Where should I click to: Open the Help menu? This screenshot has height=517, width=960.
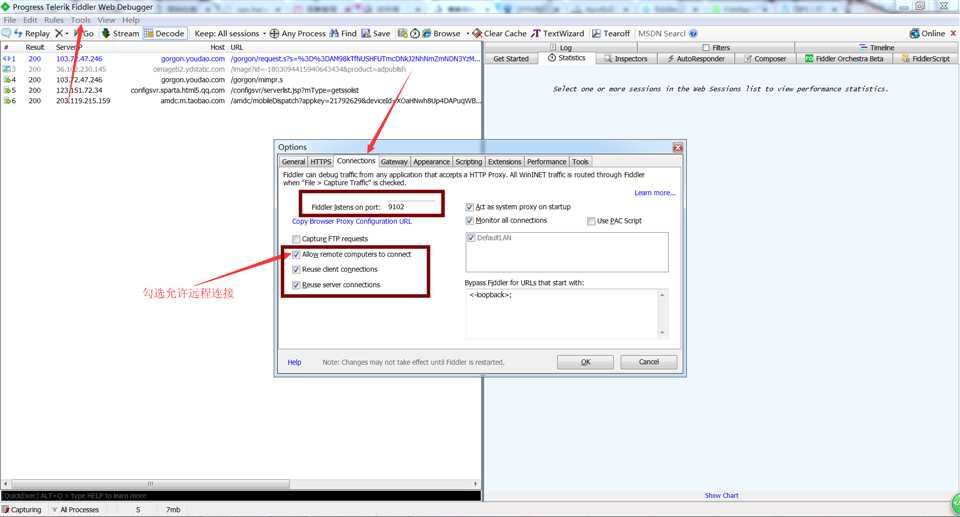pyautogui.click(x=130, y=20)
